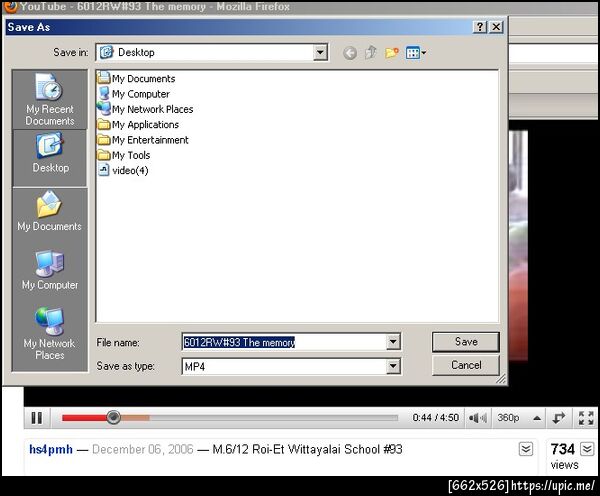This screenshot has width=600, height=496.
Task: Click the video progress scrubber handle
Action: tap(113, 417)
